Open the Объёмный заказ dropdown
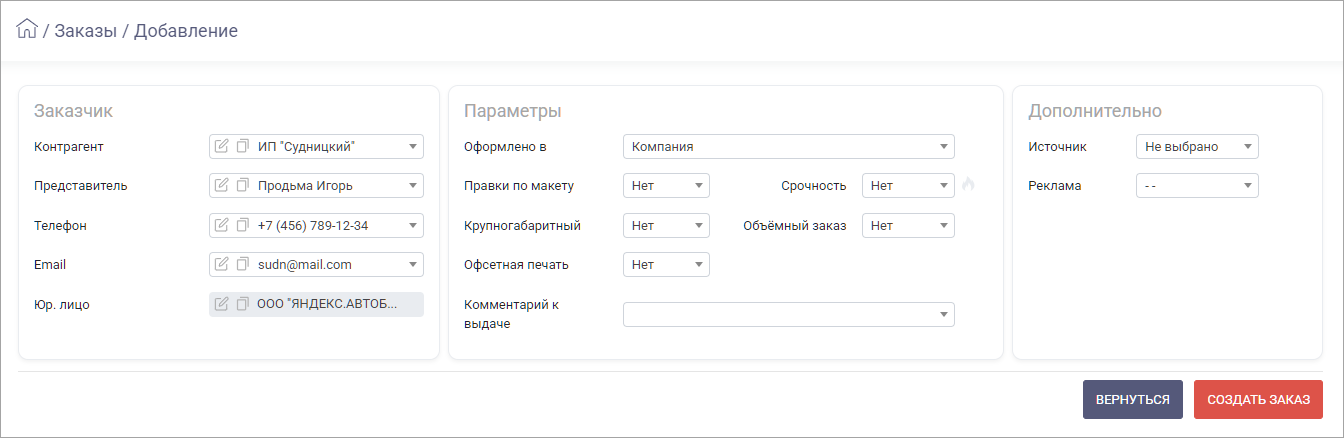Viewport: 1344px width, 438px height. (x=908, y=225)
